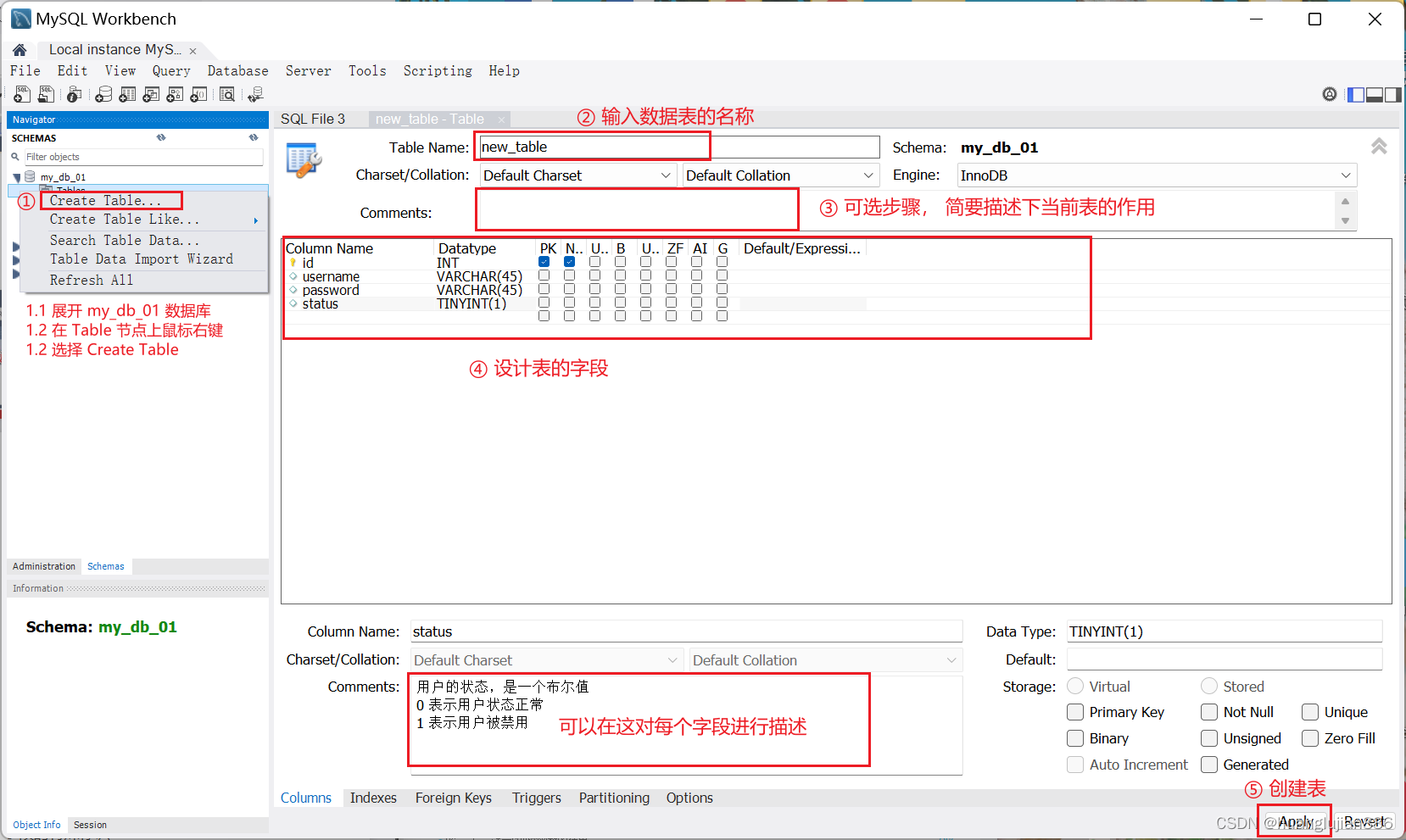Image resolution: width=1406 pixels, height=840 pixels.
Task: Open the schema inspector info icon
Action: point(75,94)
